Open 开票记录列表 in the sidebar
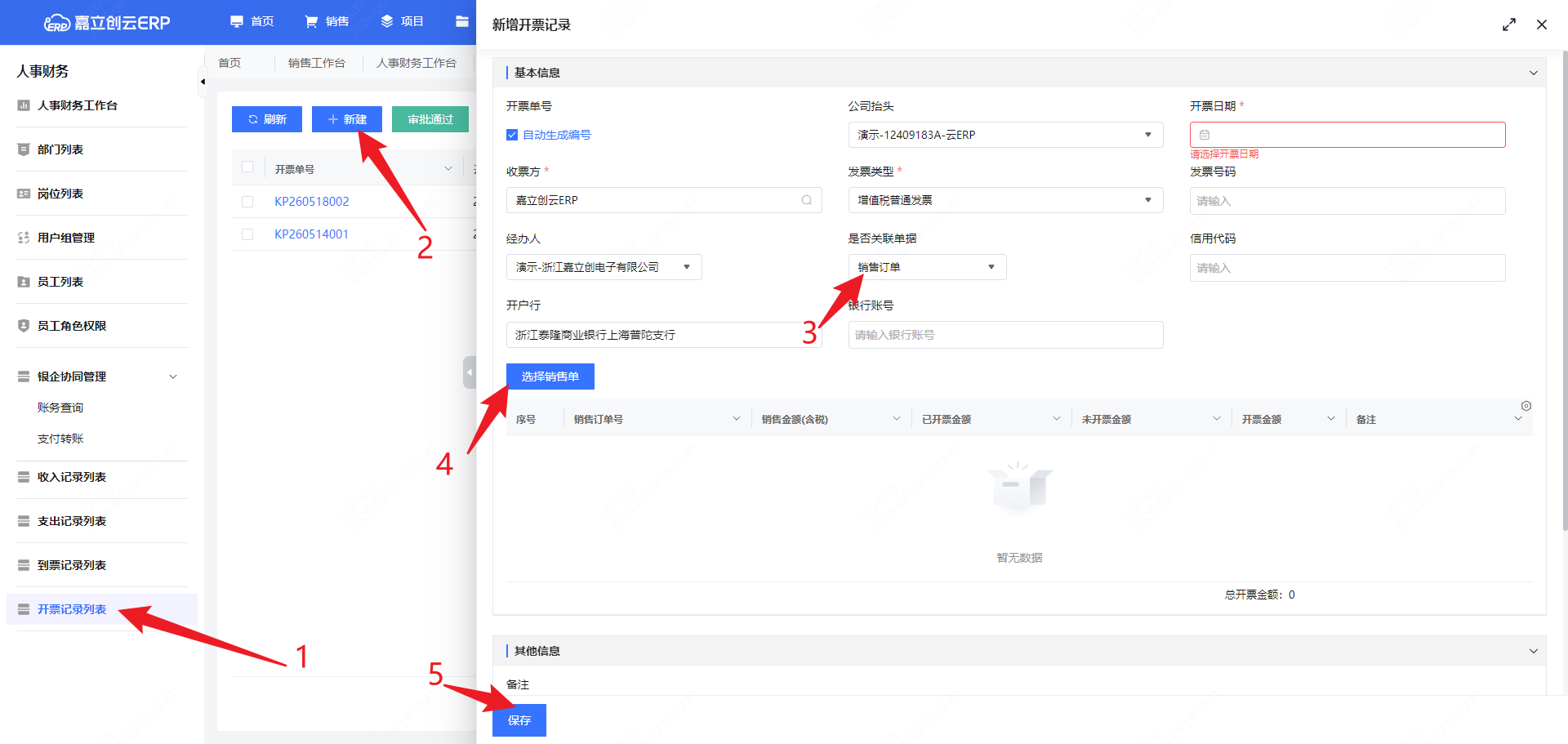 (x=102, y=609)
